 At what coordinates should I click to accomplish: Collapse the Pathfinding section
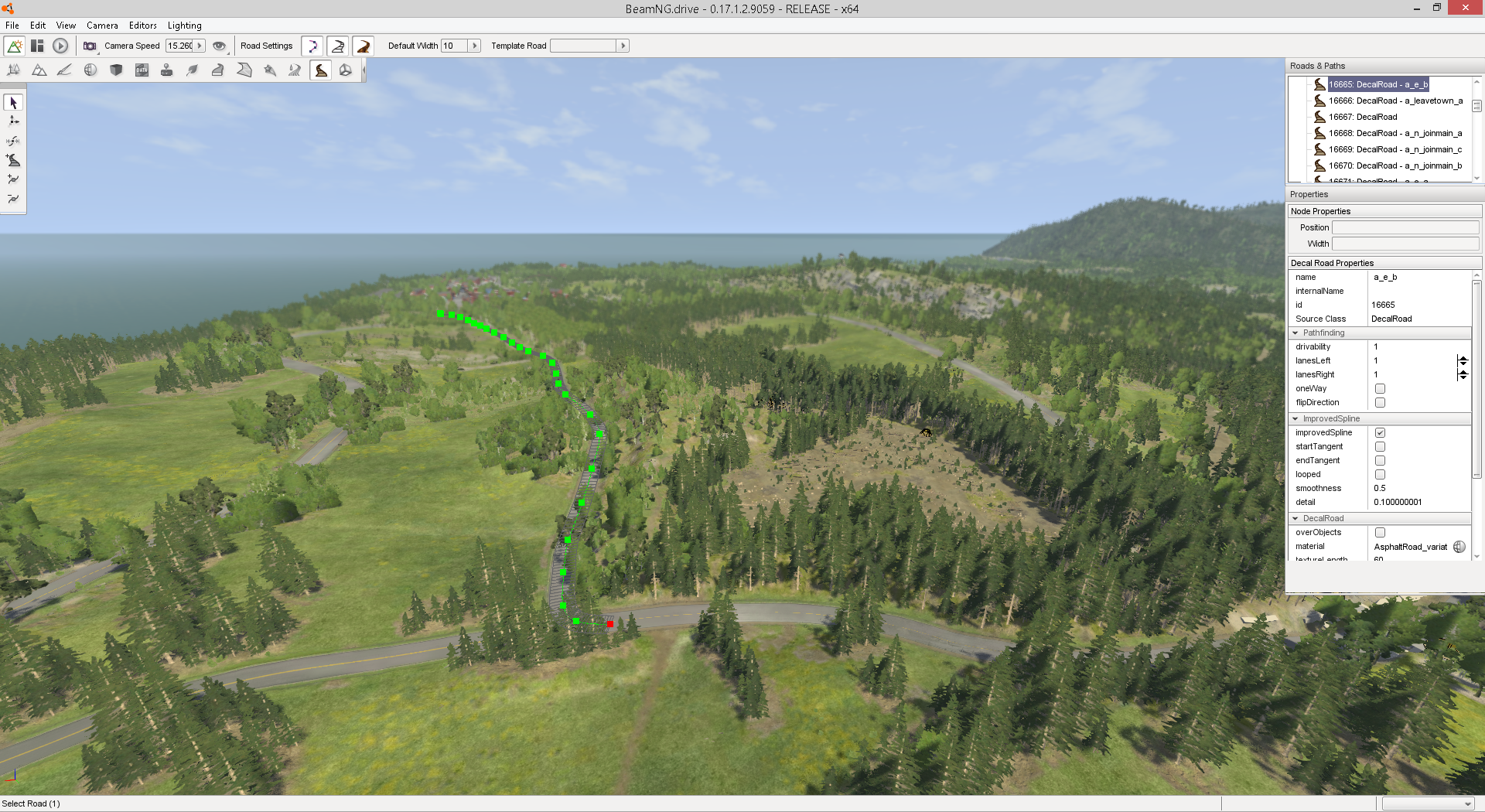(1296, 333)
